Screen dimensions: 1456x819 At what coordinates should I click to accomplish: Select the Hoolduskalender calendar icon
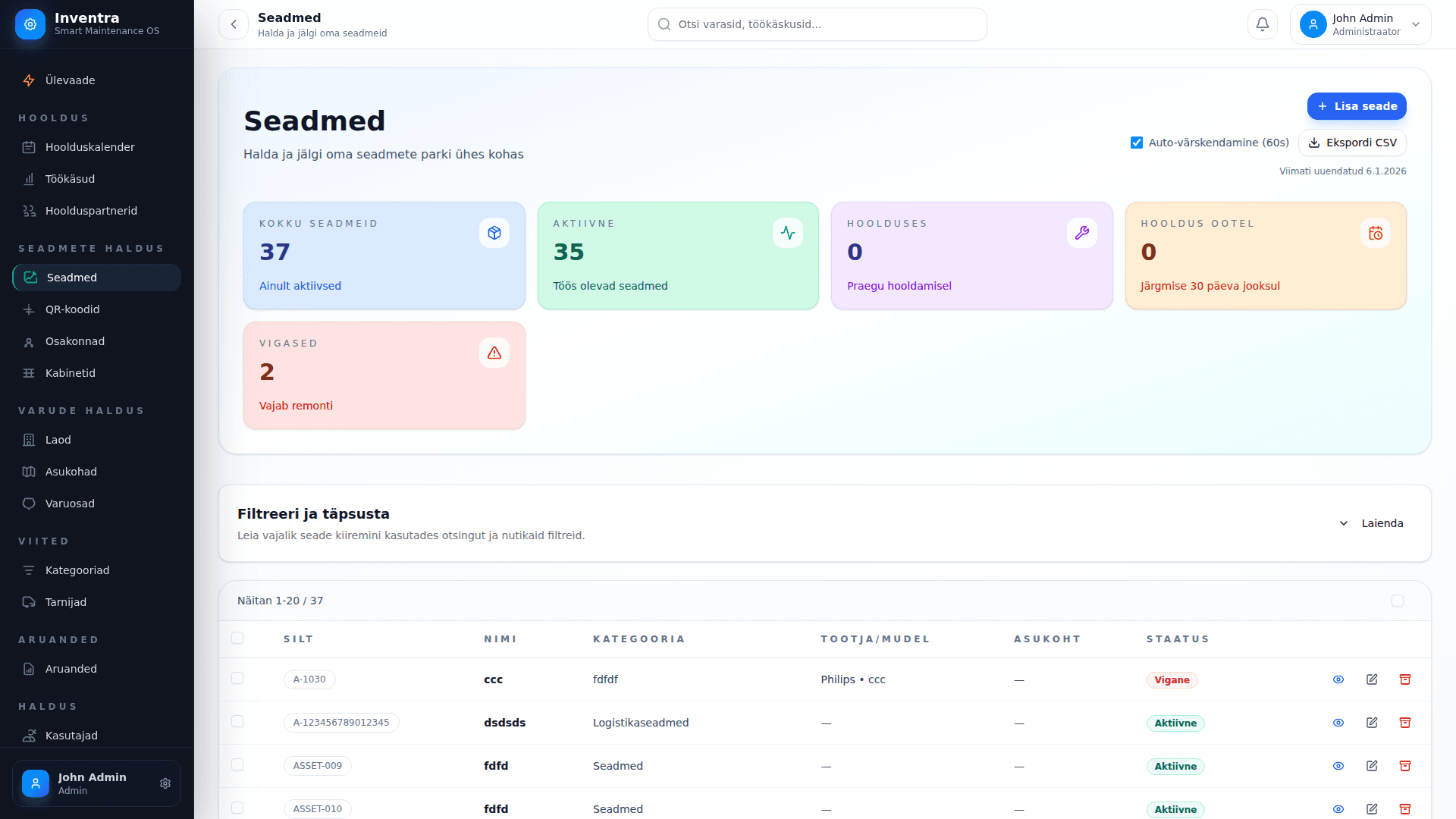tap(29, 147)
